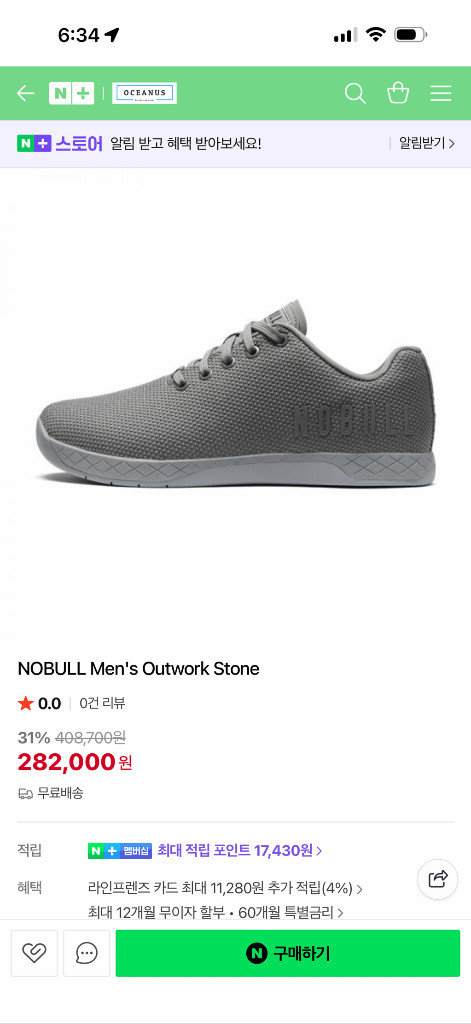Viewport: 471px width, 1024px height.
Task: Open the N+ store logo
Action: pos(72,93)
